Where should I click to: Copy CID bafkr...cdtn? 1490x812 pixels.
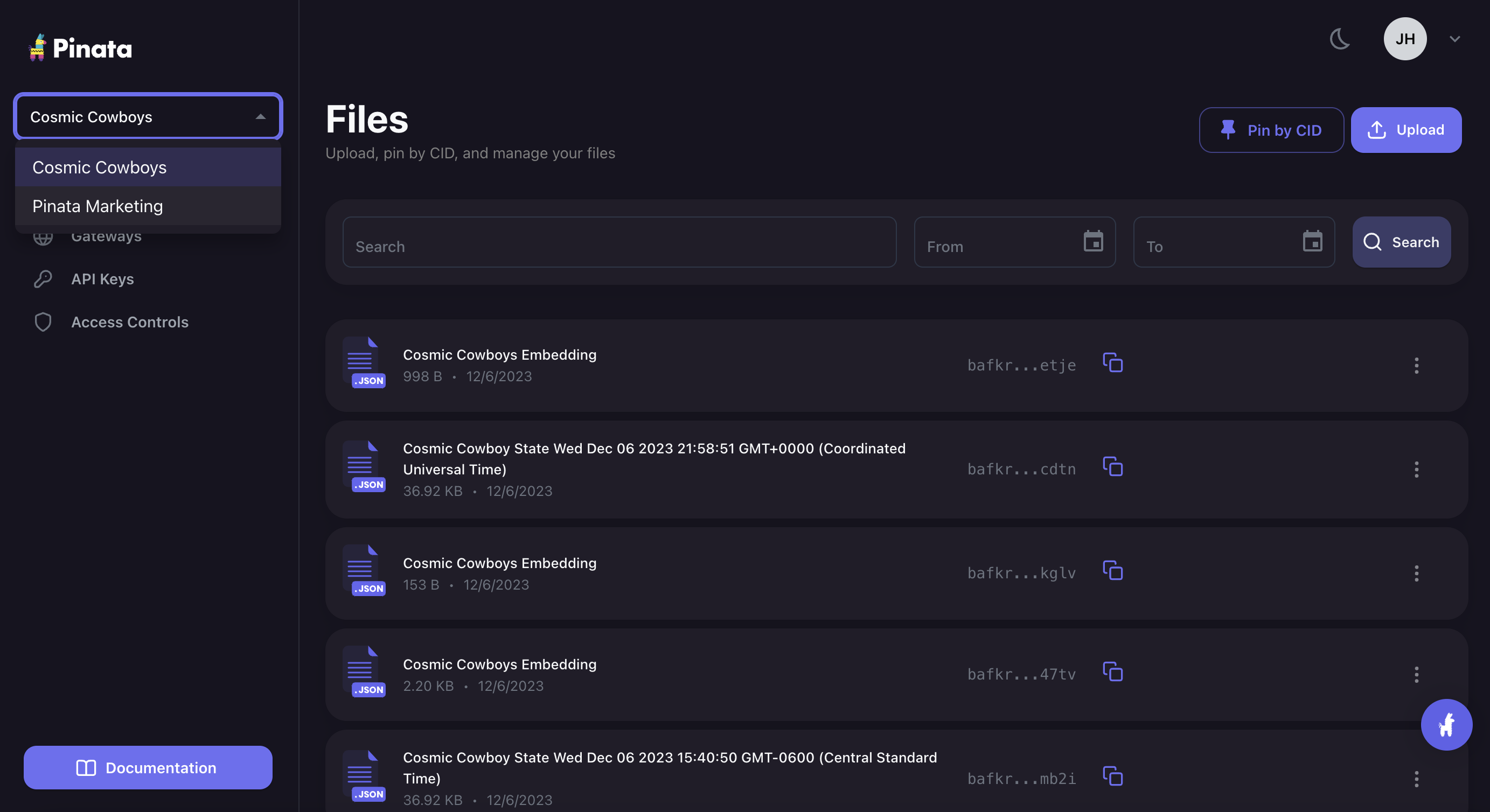coord(1112,467)
